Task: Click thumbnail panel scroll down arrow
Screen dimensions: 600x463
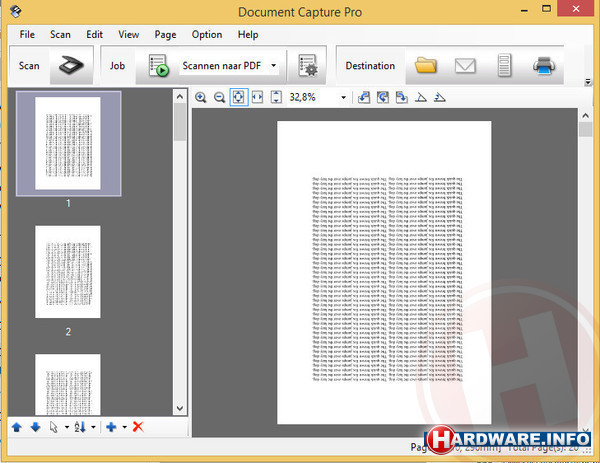Action: [x=180, y=408]
